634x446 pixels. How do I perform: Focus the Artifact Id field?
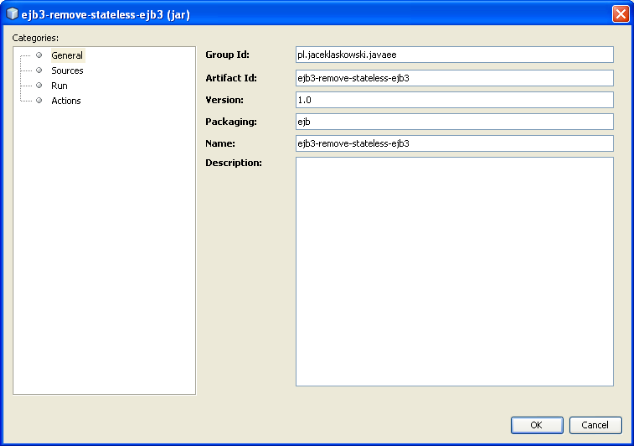454,78
